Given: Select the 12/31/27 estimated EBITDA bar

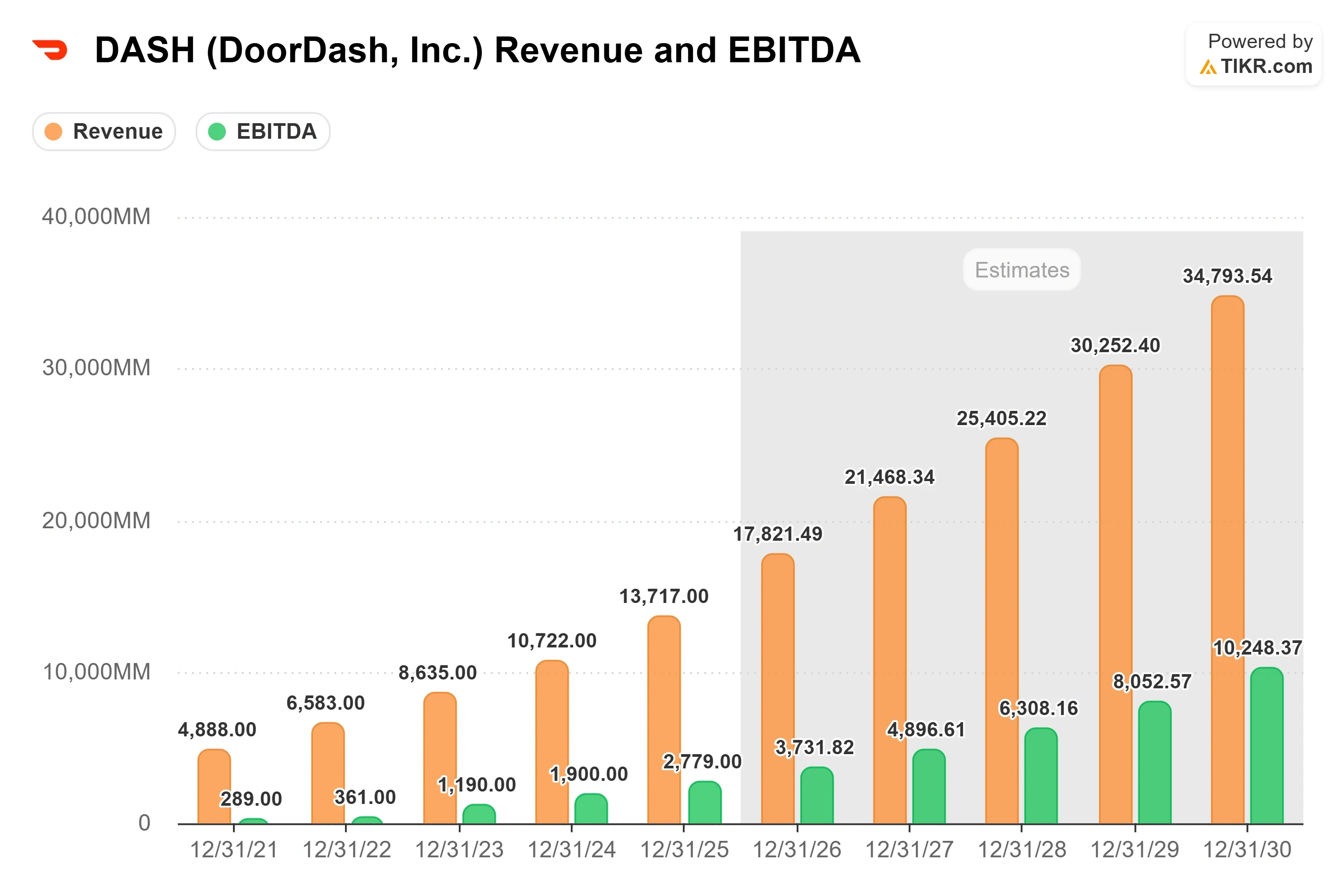Looking at the screenshot, I should 928,786.
